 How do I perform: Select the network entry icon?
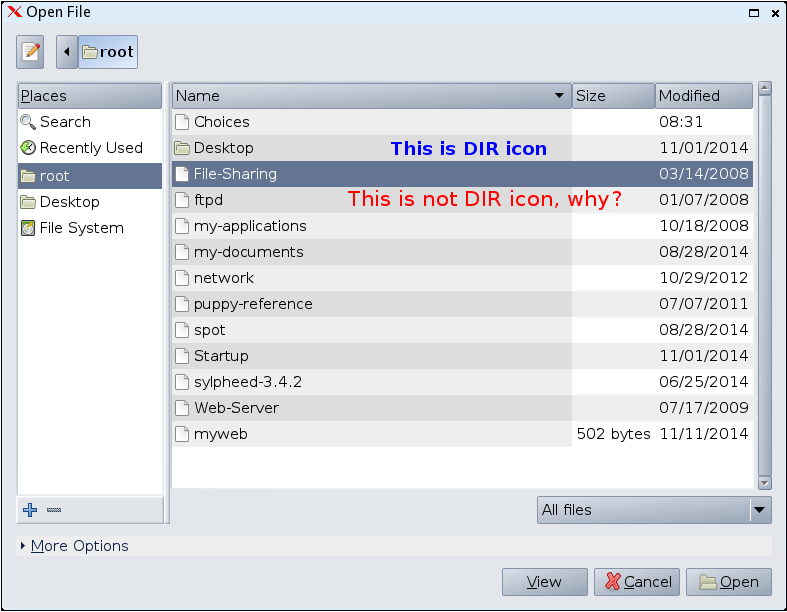click(x=182, y=278)
